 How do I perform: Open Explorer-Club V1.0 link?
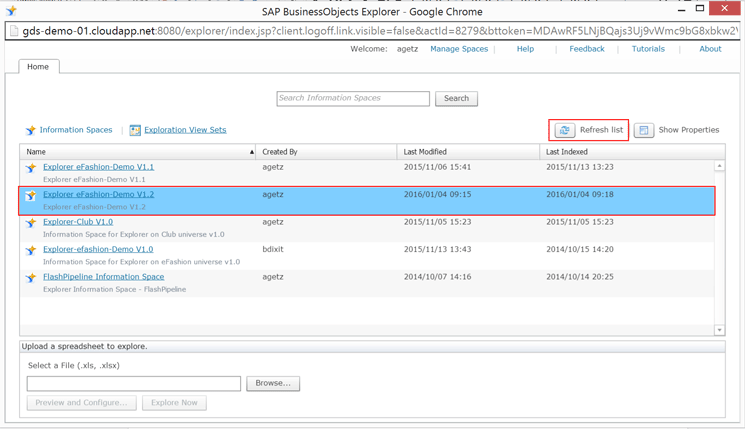(x=78, y=222)
